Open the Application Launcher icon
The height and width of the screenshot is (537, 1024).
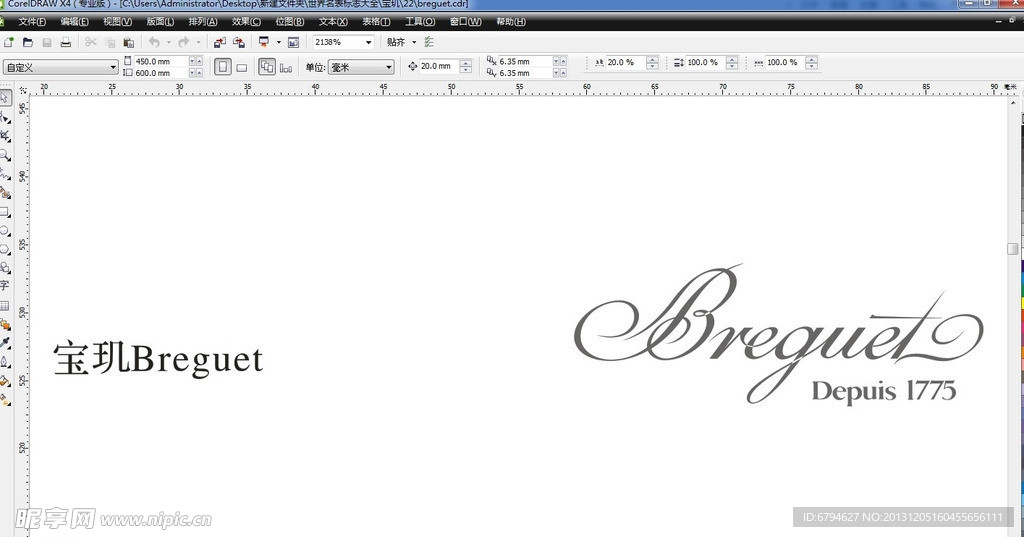click(x=264, y=42)
